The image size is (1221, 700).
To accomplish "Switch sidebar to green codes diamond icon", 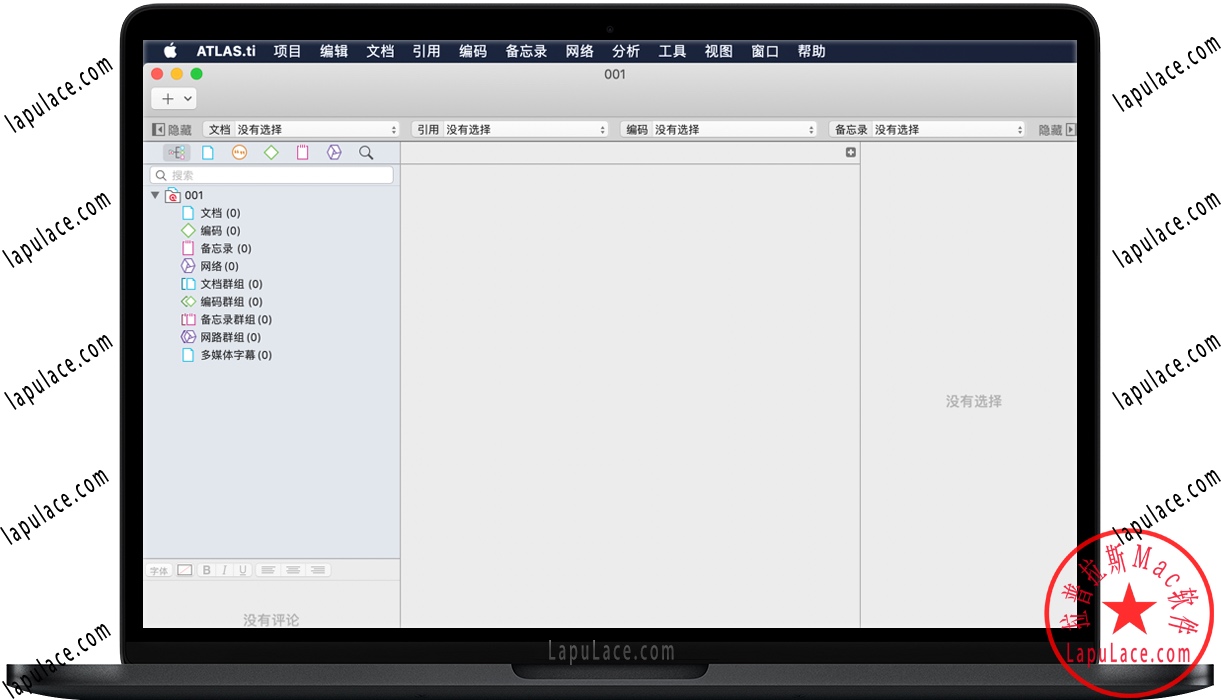I will pyautogui.click(x=271, y=153).
